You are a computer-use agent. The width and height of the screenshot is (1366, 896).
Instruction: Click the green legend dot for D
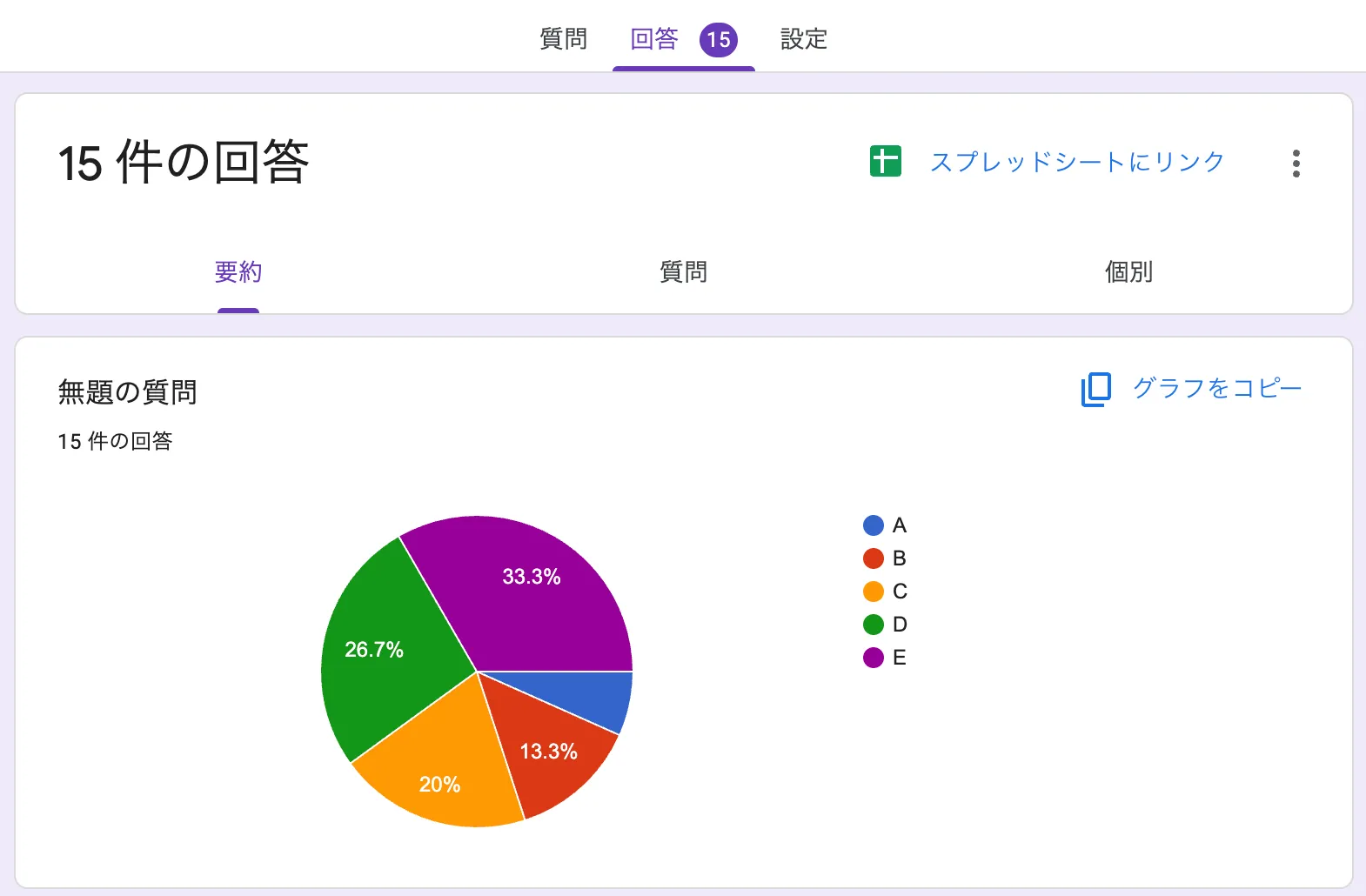[874, 625]
